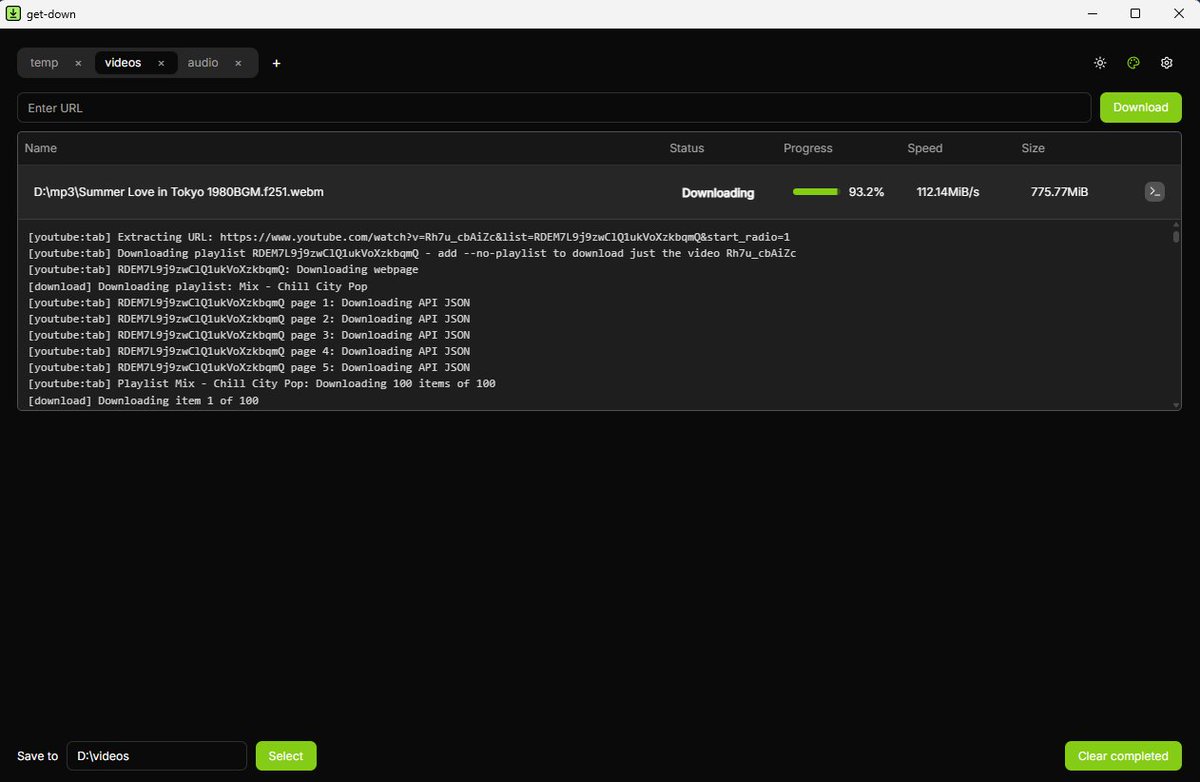The image size is (1200, 782).
Task: Select file name Summer Love in Tokyo 1980BGM.f251.webm
Action: (179, 192)
